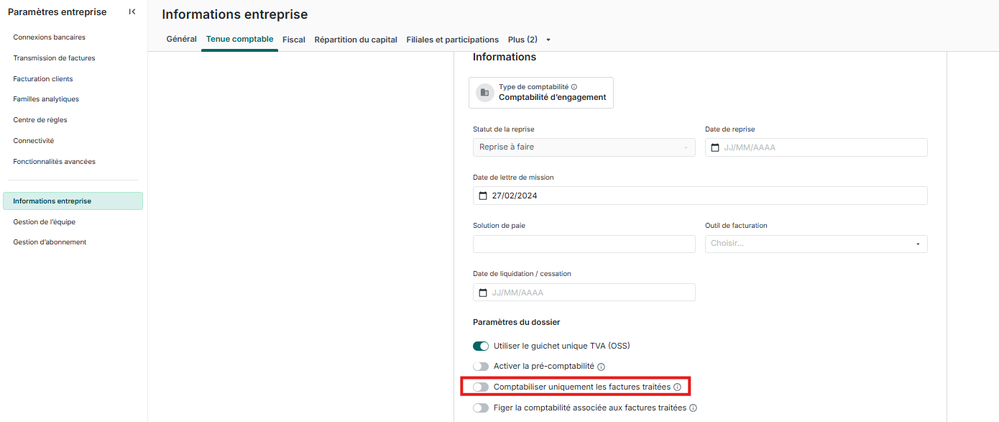The image size is (999, 422).
Task: Click the calendar icon in Date de reprise
Action: (x=715, y=148)
